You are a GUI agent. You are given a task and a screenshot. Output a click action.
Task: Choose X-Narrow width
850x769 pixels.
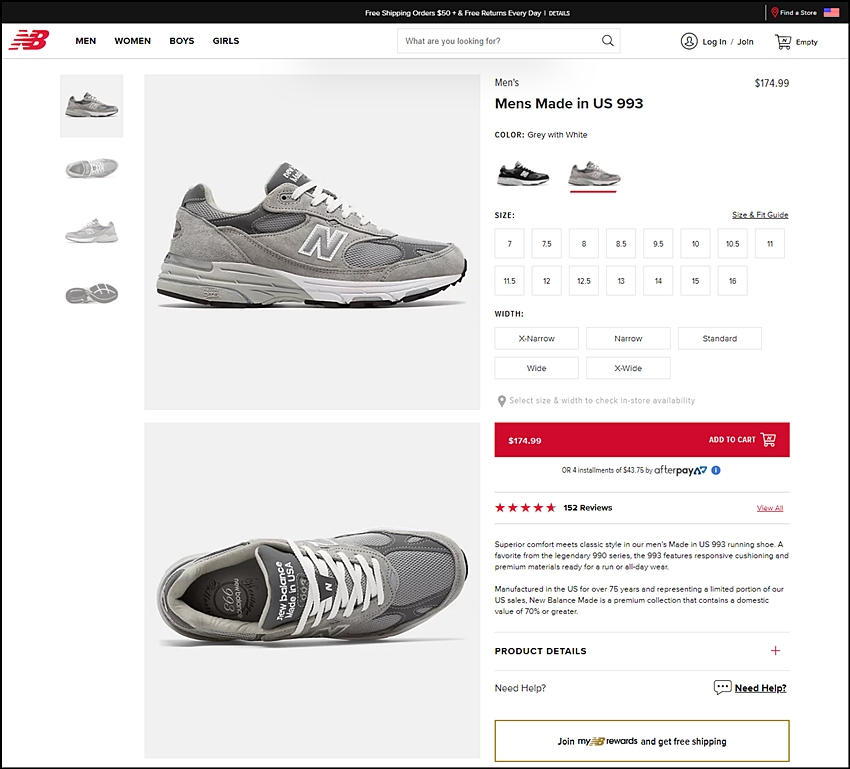point(537,338)
